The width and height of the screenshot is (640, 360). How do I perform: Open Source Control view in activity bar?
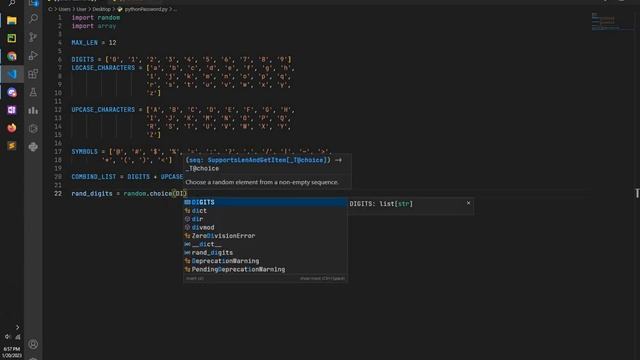[33, 37]
